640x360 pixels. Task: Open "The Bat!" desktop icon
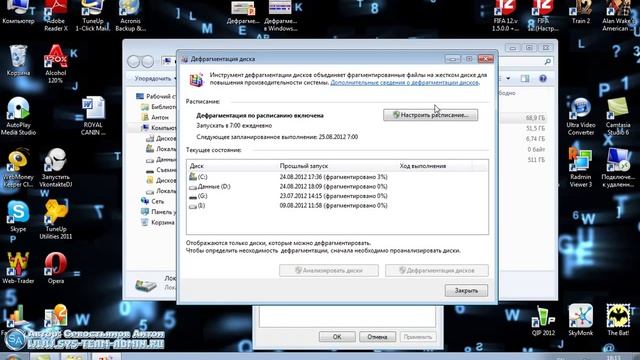click(x=618, y=320)
